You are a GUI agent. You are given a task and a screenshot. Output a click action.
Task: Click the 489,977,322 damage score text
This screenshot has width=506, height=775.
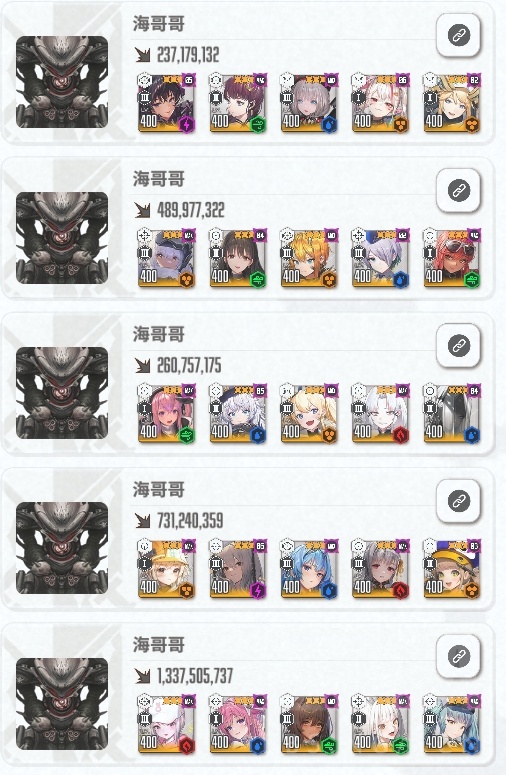click(191, 210)
